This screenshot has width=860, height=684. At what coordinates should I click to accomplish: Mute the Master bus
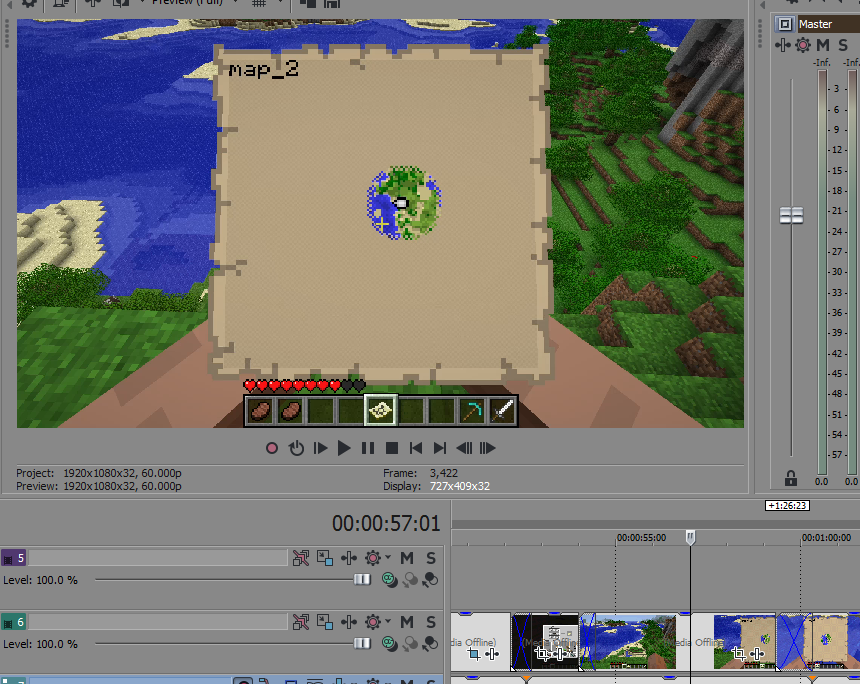pos(823,45)
